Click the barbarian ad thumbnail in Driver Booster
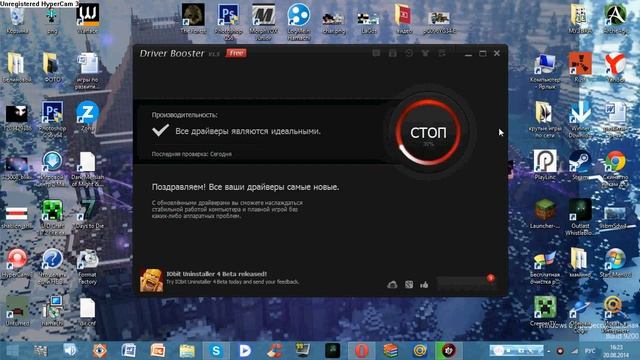The image size is (640, 360). click(x=151, y=280)
